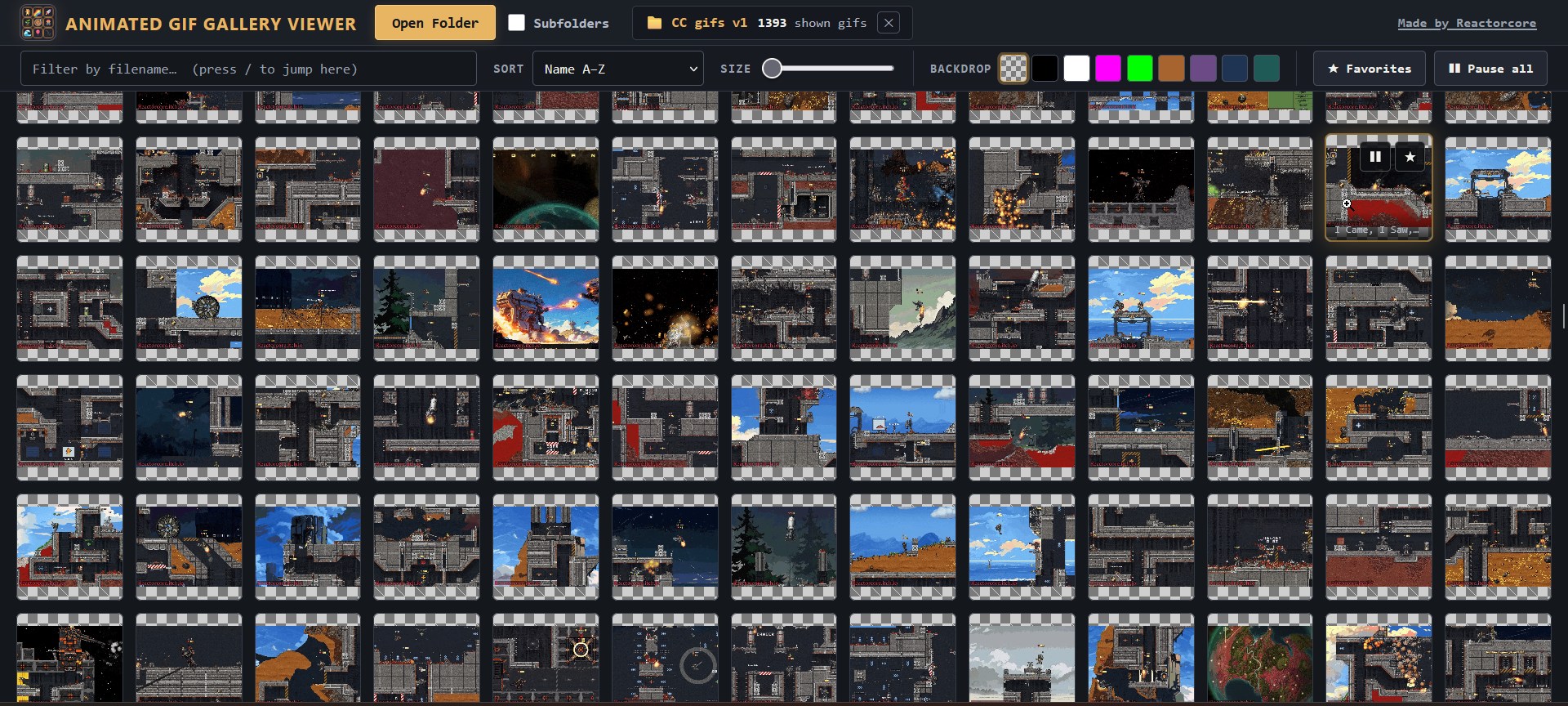Pause the highlighted I Came, I Saw gif
Viewport: 1568px width, 706px height.
pyautogui.click(x=1375, y=157)
